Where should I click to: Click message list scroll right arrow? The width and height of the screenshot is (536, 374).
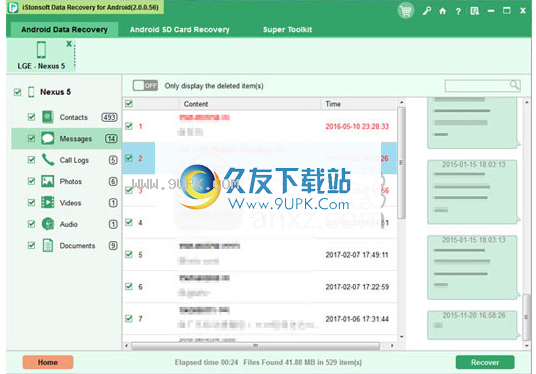point(392,346)
